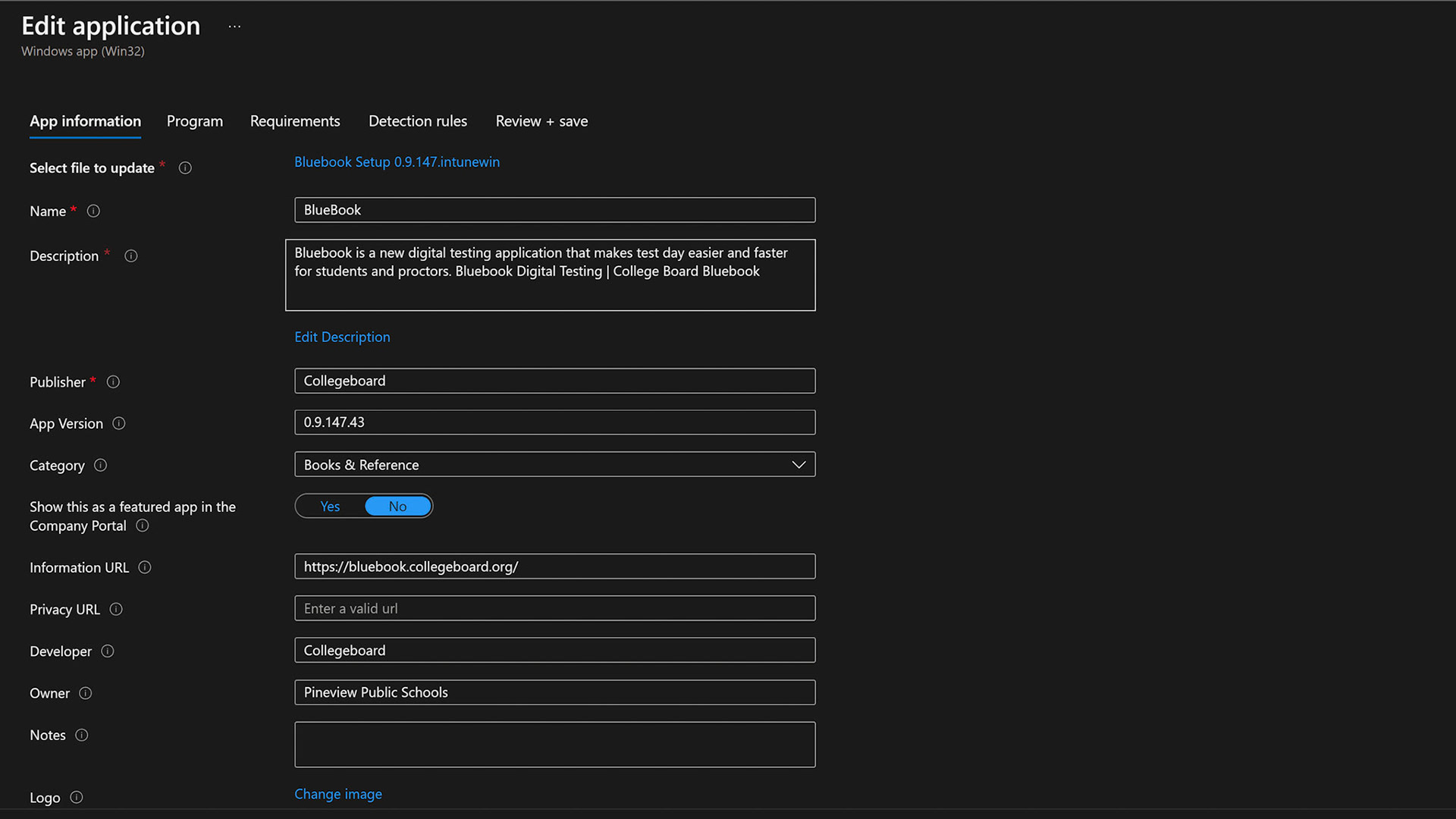
Task: Click the empty Notes text area
Action: coord(555,745)
